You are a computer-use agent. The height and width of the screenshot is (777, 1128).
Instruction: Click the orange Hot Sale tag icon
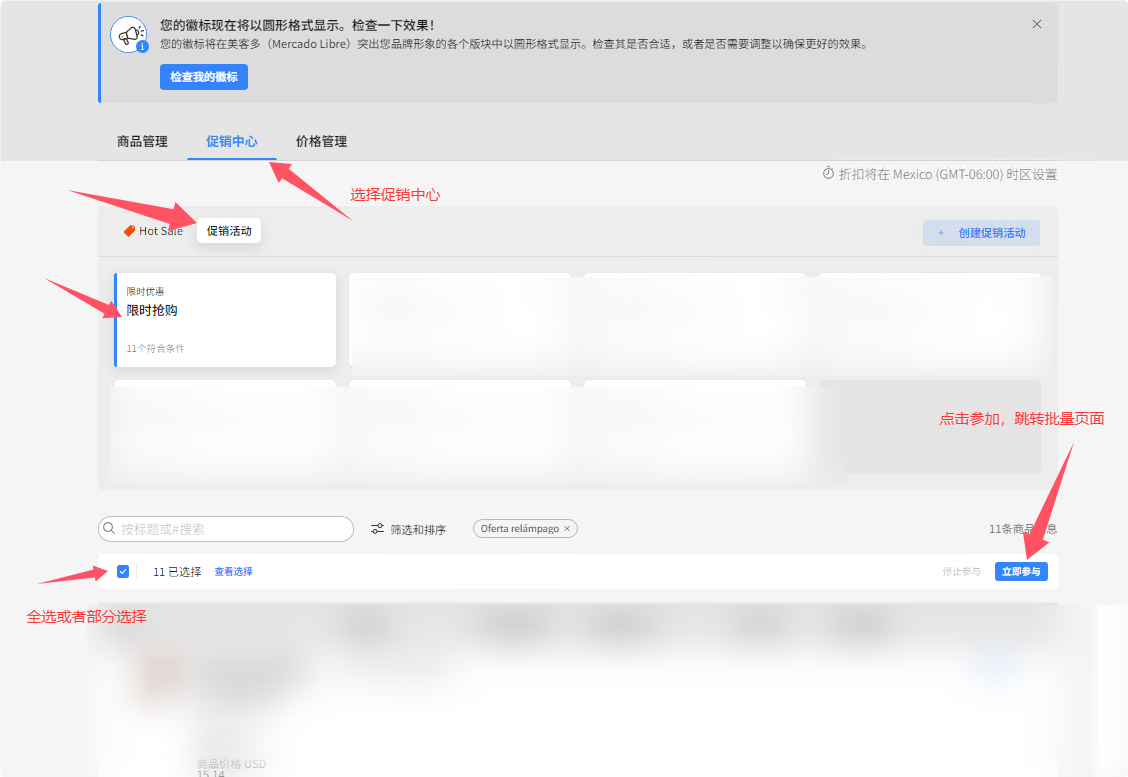[129, 231]
